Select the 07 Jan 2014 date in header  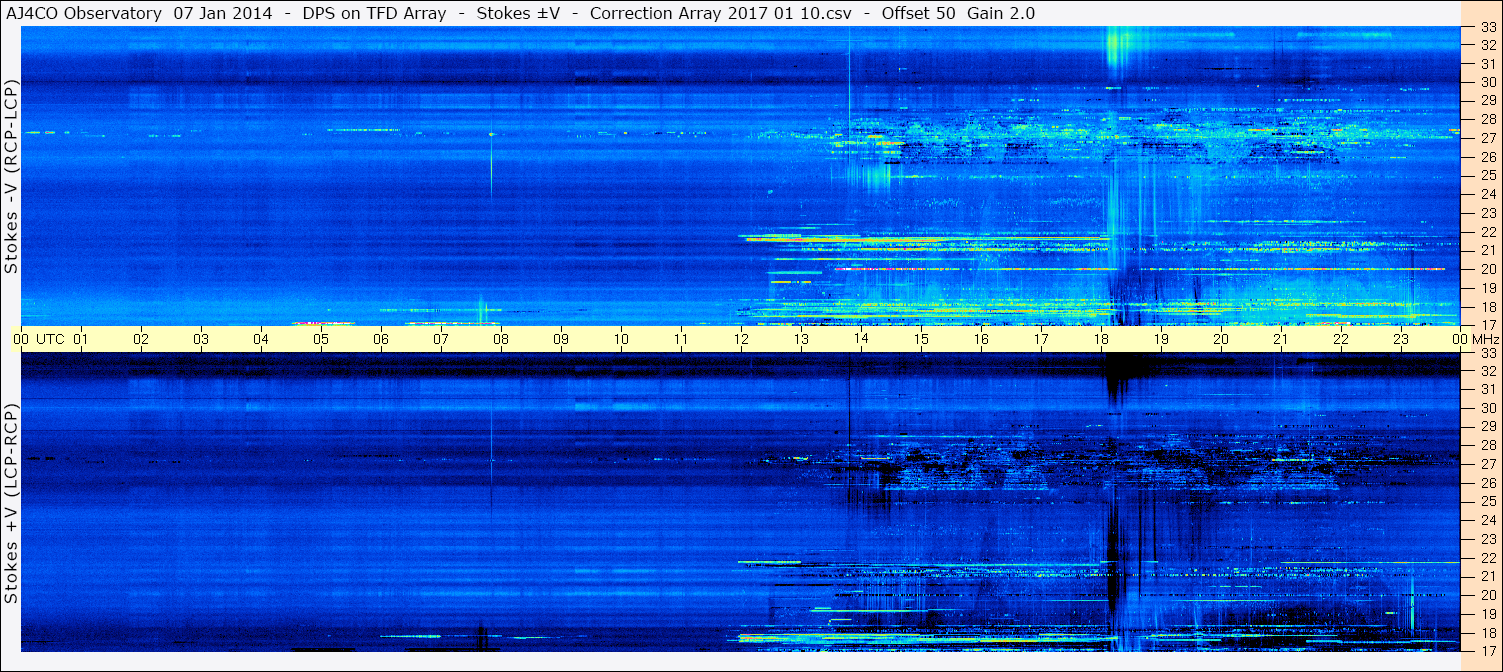click(225, 13)
